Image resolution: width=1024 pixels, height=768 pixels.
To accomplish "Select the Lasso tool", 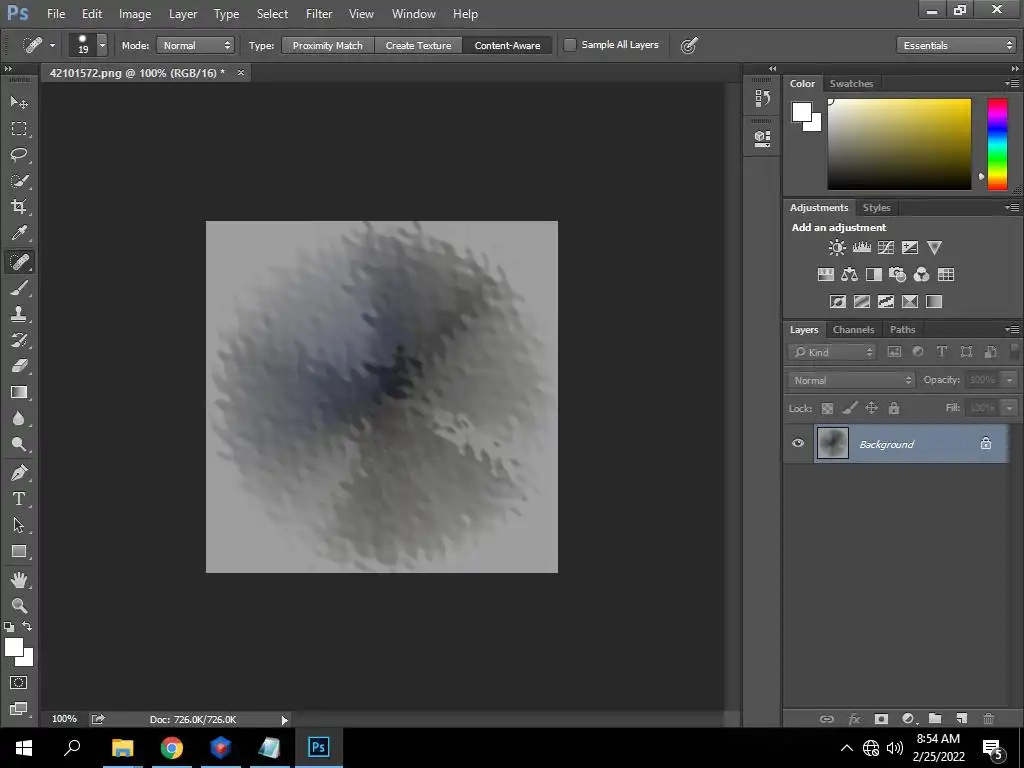I will click(x=19, y=155).
